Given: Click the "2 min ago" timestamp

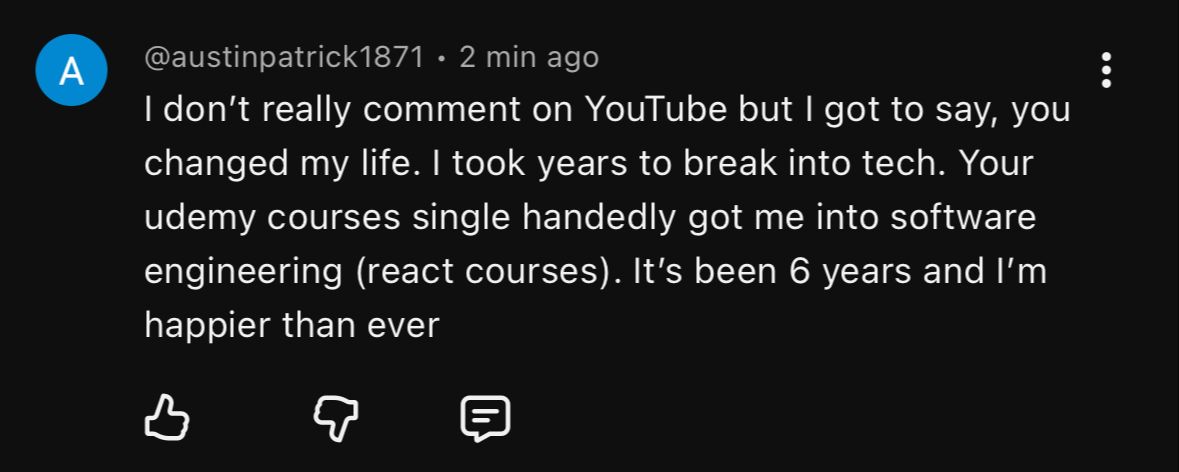Looking at the screenshot, I should [529, 58].
